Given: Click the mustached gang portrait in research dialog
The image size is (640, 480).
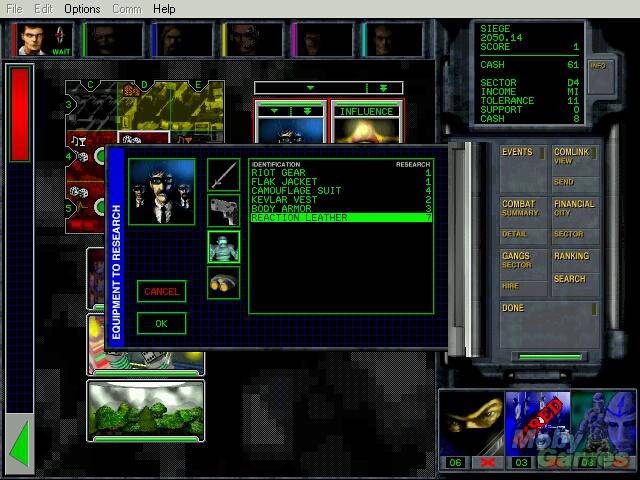Looking at the screenshot, I should [x=162, y=191].
